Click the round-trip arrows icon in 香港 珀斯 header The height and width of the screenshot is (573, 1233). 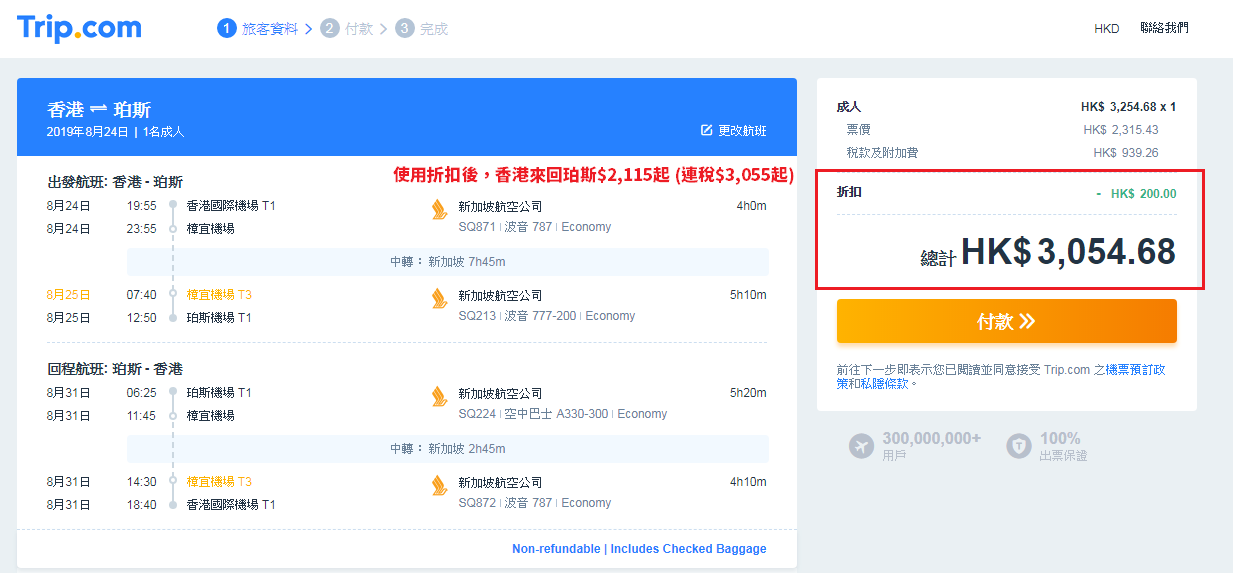pyautogui.click(x=98, y=109)
